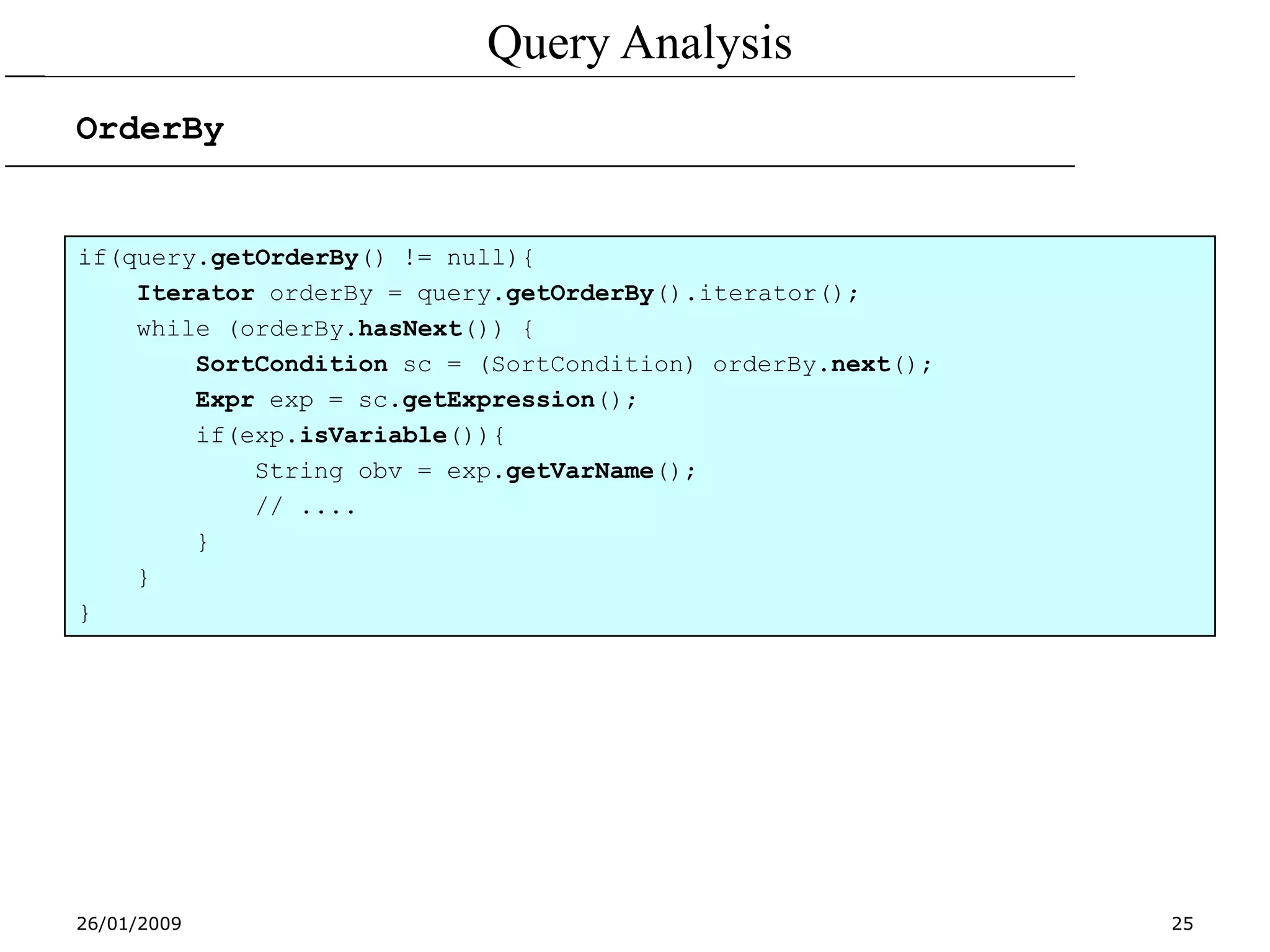
Task: Select the 'SortCondition sc =' code line
Action: pos(564,364)
